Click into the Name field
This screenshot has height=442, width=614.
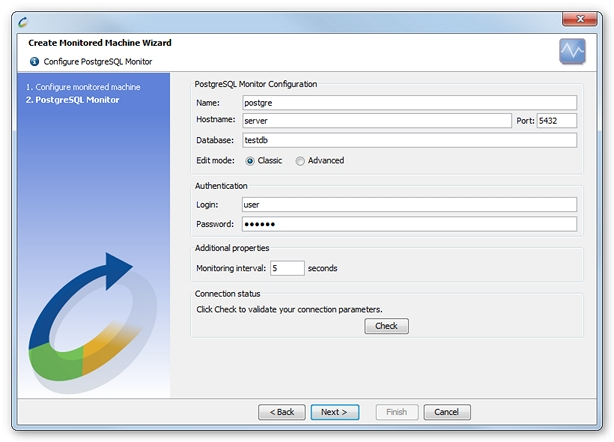click(x=408, y=102)
